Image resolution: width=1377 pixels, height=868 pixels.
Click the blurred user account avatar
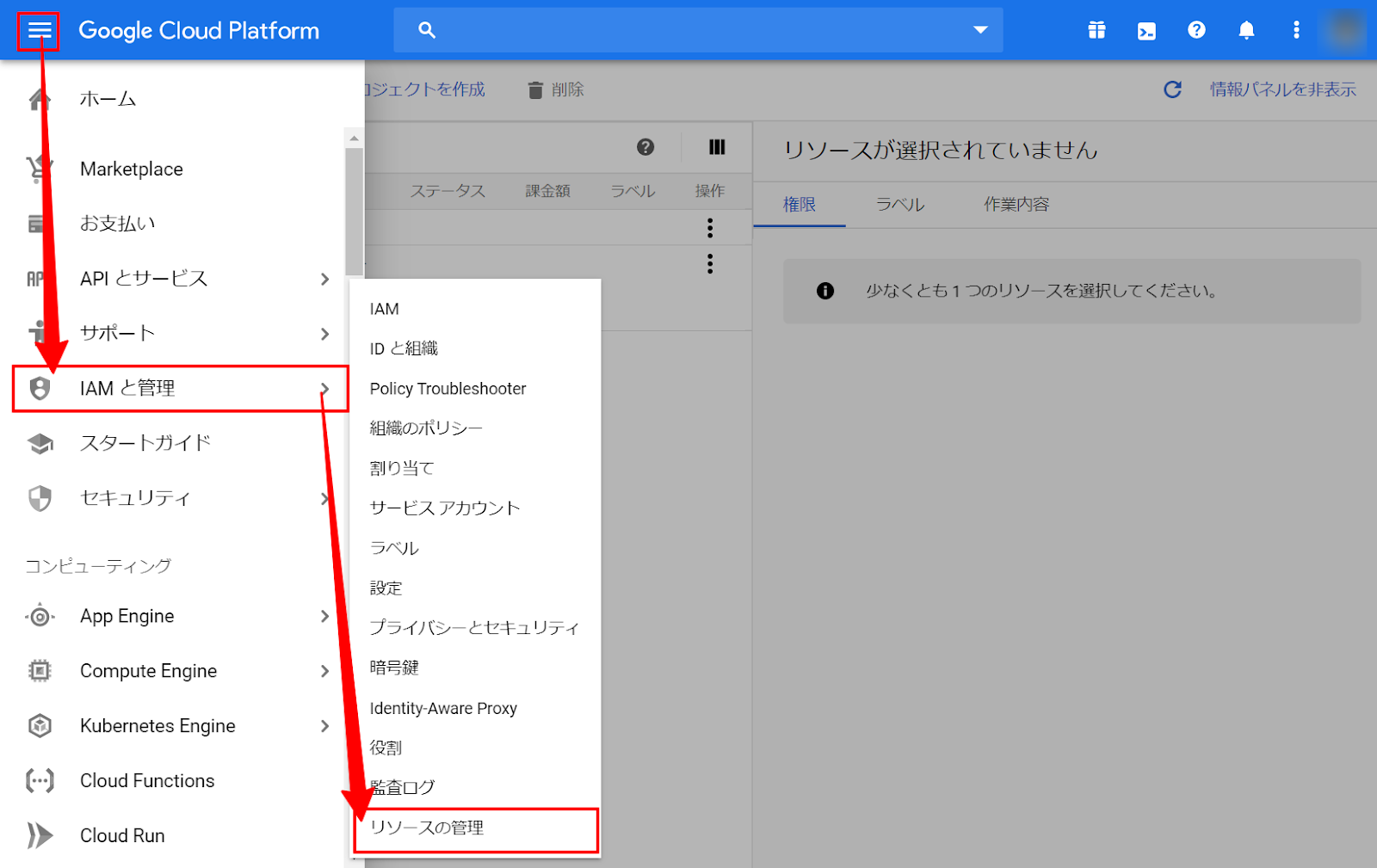(x=1345, y=30)
